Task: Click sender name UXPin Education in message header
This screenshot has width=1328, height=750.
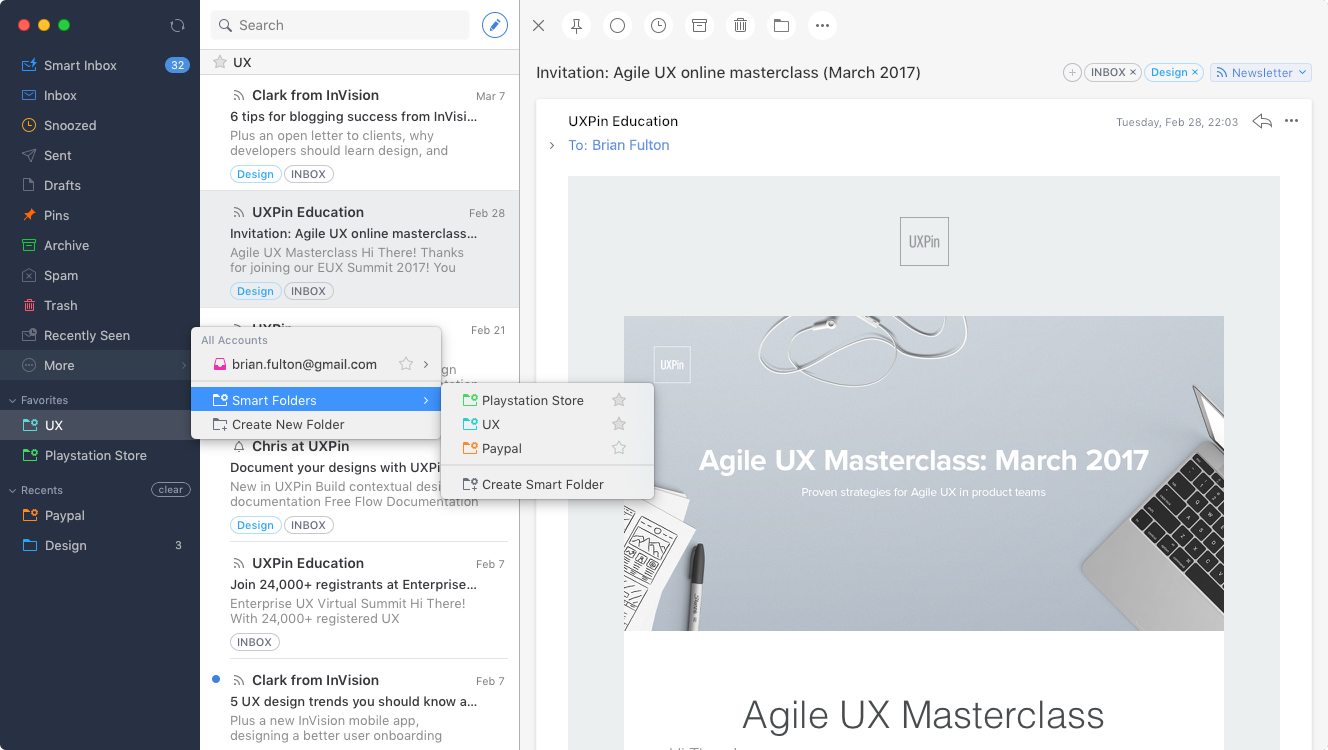Action: (623, 121)
